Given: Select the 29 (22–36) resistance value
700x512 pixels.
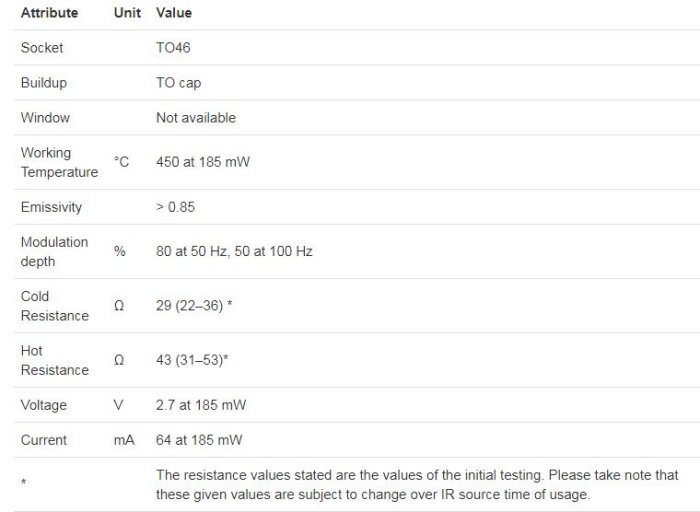Looking at the screenshot, I should point(193,306).
